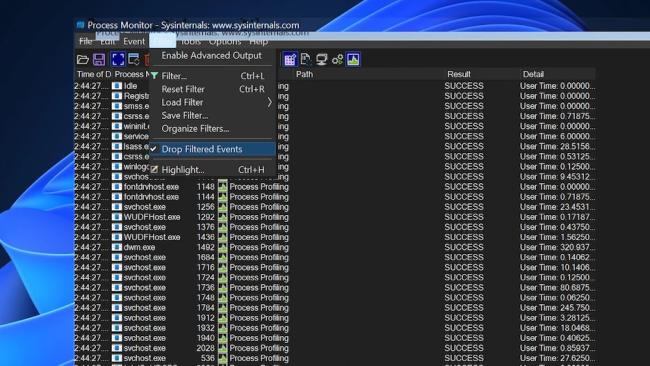Toggle Show Registry Activity icon
The width and height of the screenshot is (650, 366).
pos(290,59)
